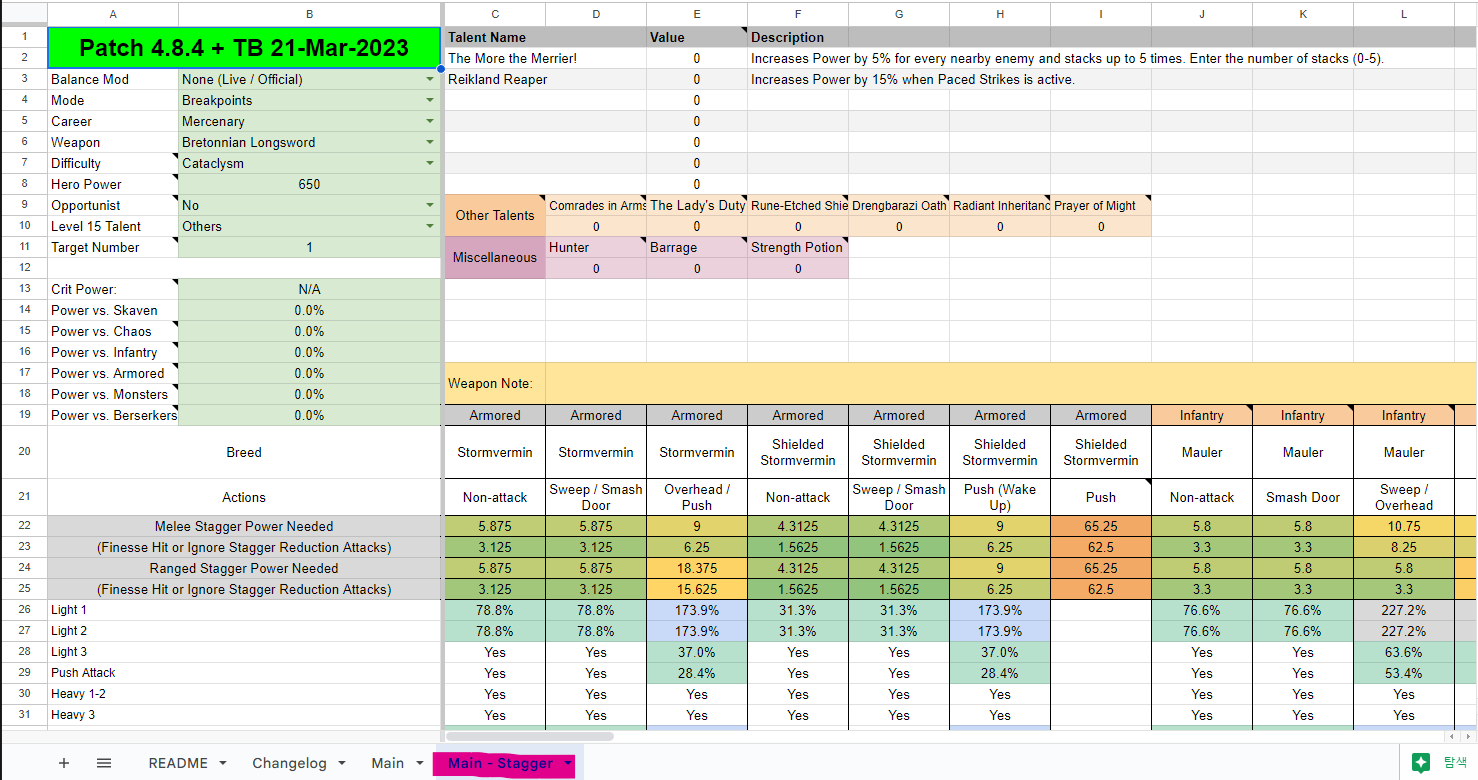The image size is (1478, 780).
Task: Click the Comrades in Arms header cell
Action: pyautogui.click(x=596, y=205)
